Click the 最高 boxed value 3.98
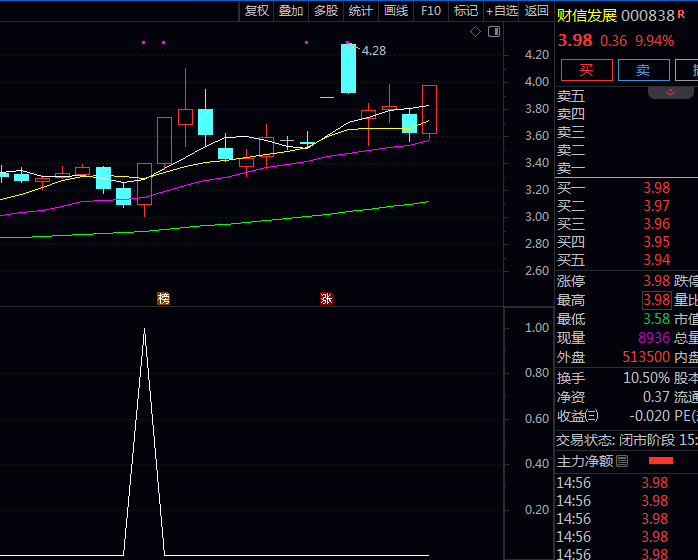The width and height of the screenshot is (698, 560). pos(657,300)
